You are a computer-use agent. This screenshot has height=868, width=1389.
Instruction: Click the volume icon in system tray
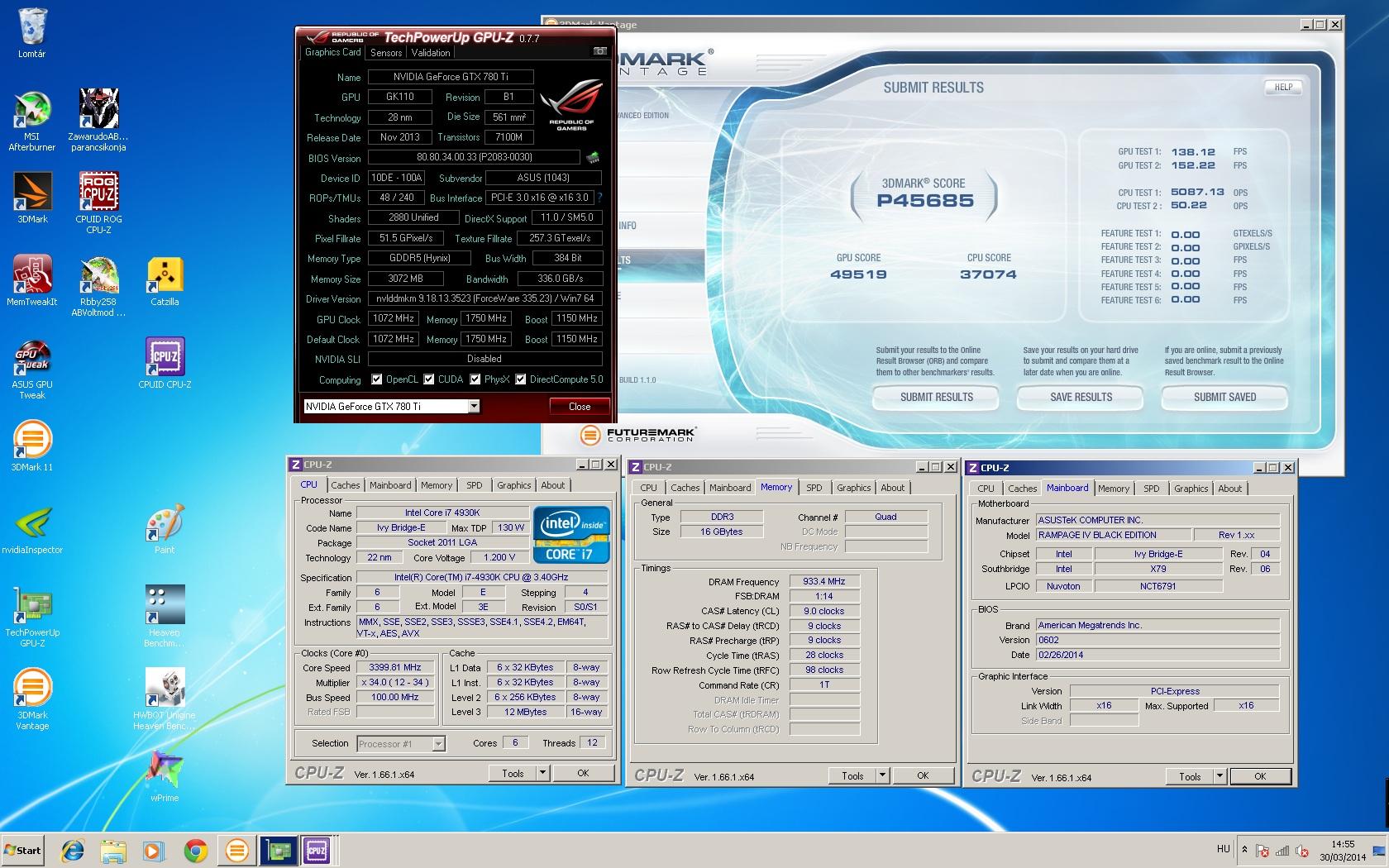tap(1303, 850)
